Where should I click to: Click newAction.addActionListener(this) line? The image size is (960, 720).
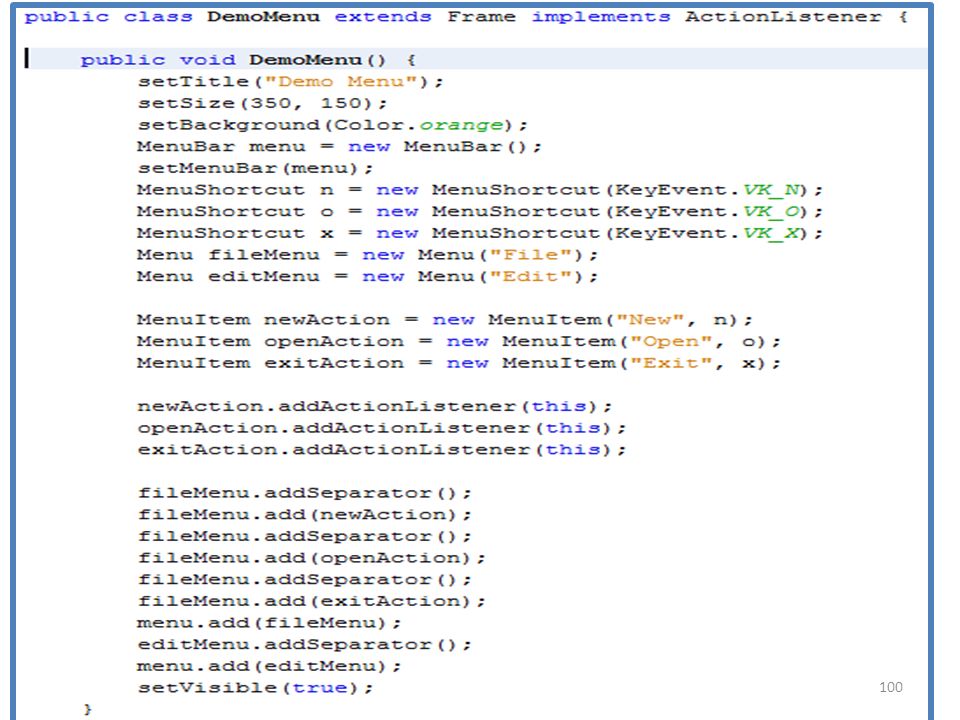[x=375, y=407]
